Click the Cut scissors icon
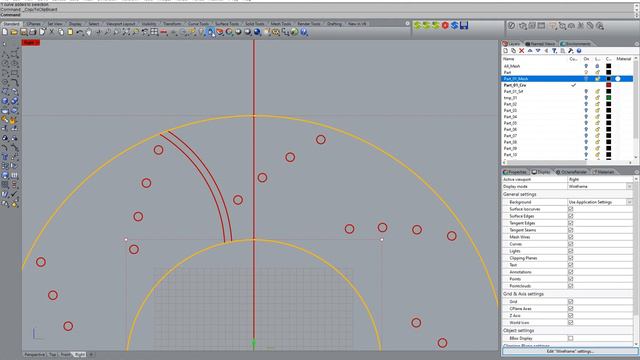The image size is (640, 360). [x=52, y=32]
